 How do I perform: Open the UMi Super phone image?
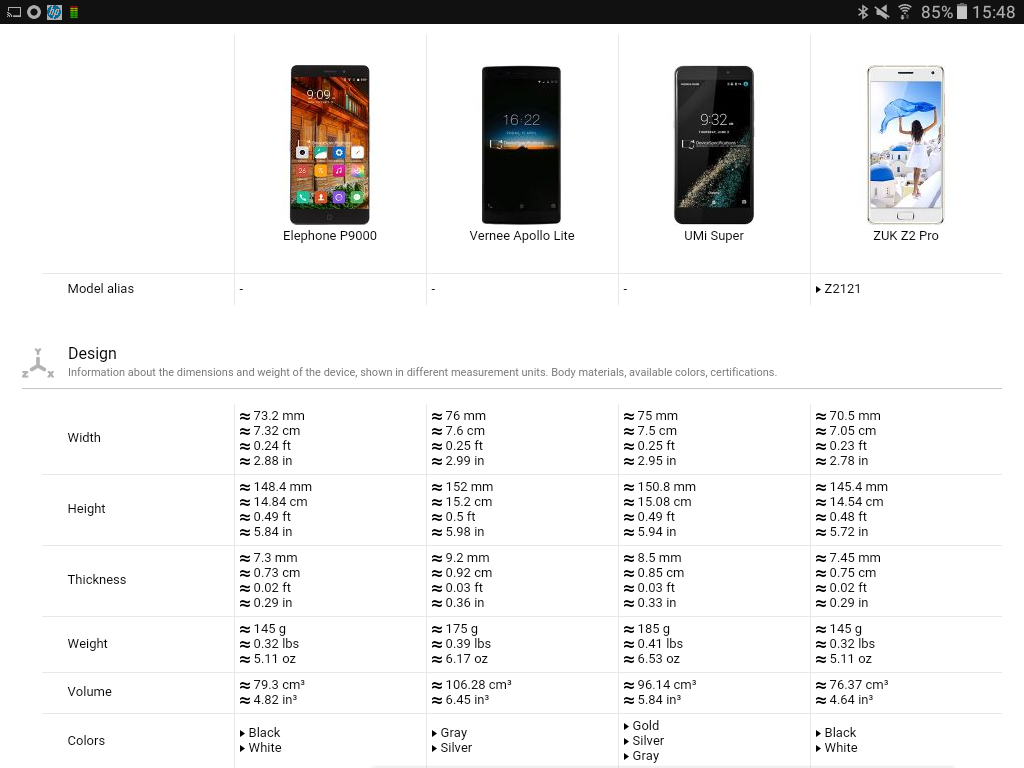[x=714, y=145]
